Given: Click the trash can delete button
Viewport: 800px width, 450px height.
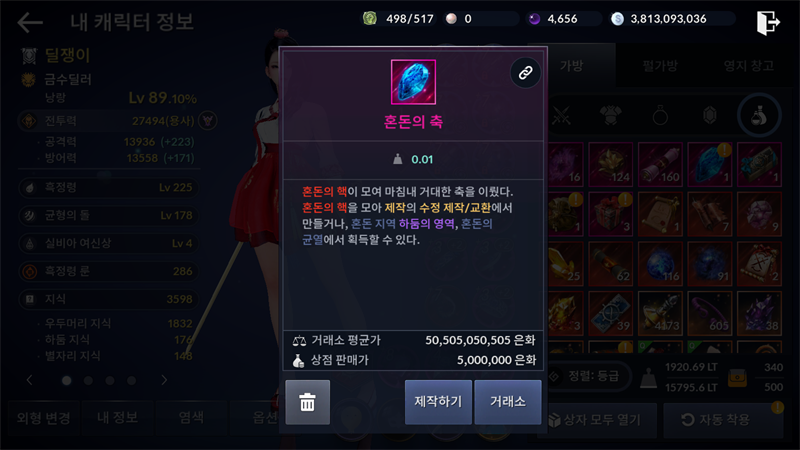Looking at the screenshot, I should pos(307,402).
